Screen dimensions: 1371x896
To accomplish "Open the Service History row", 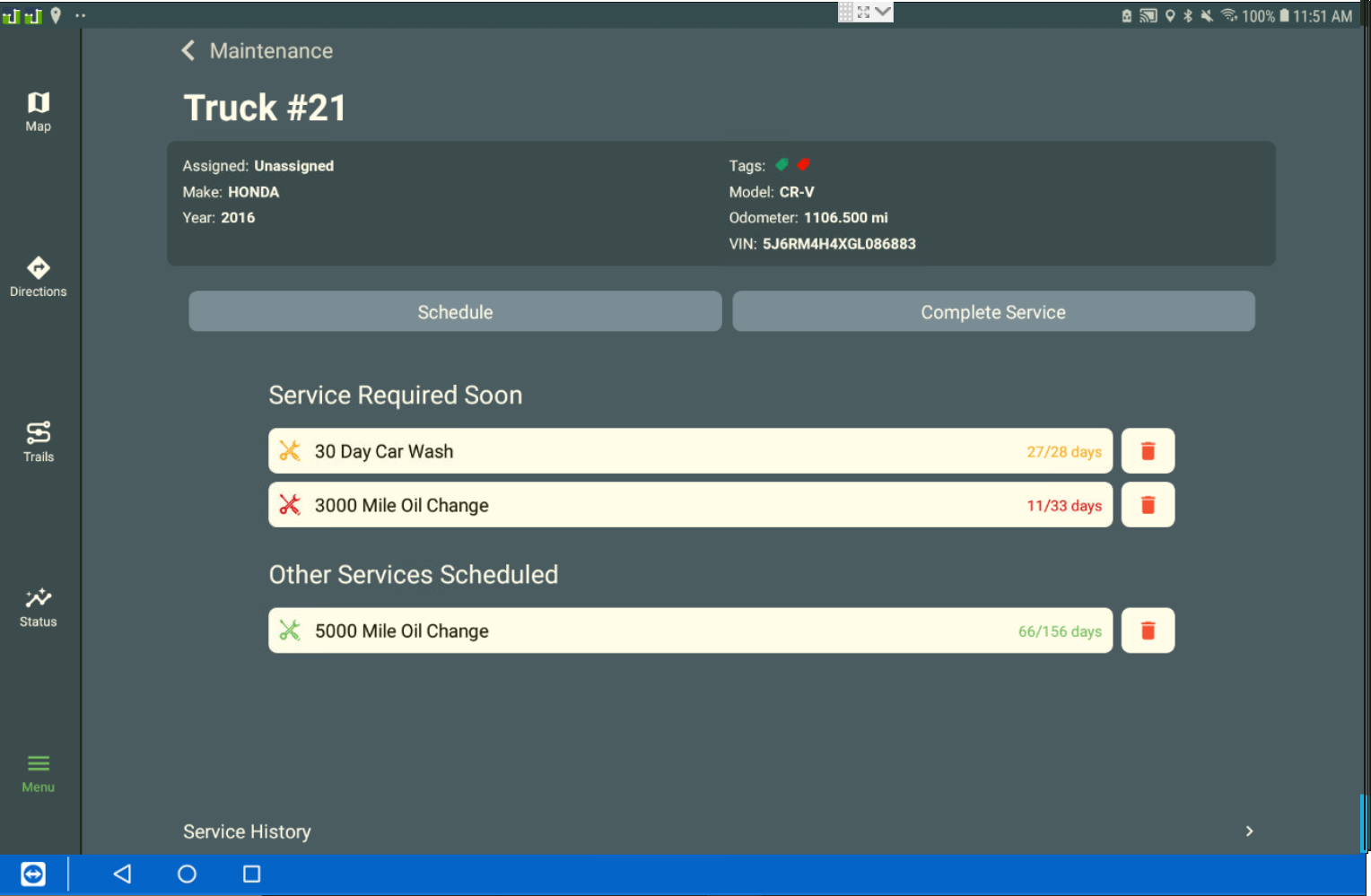I will click(x=247, y=831).
